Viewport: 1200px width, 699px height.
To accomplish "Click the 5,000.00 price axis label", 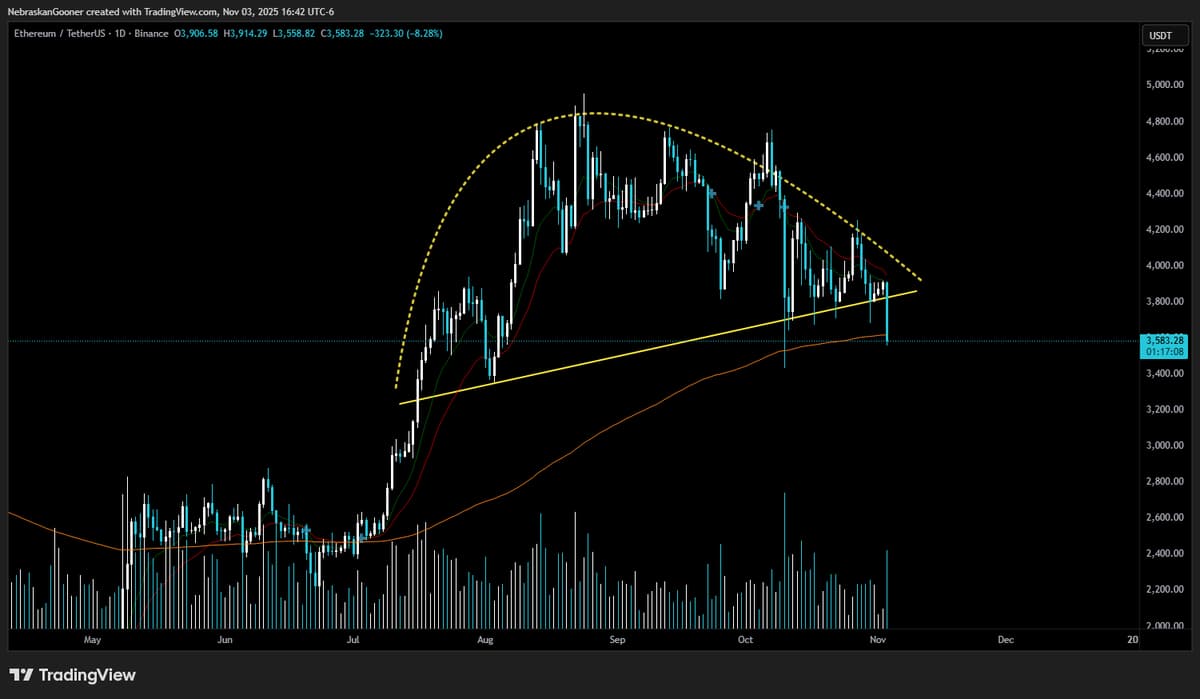I will pos(1165,85).
